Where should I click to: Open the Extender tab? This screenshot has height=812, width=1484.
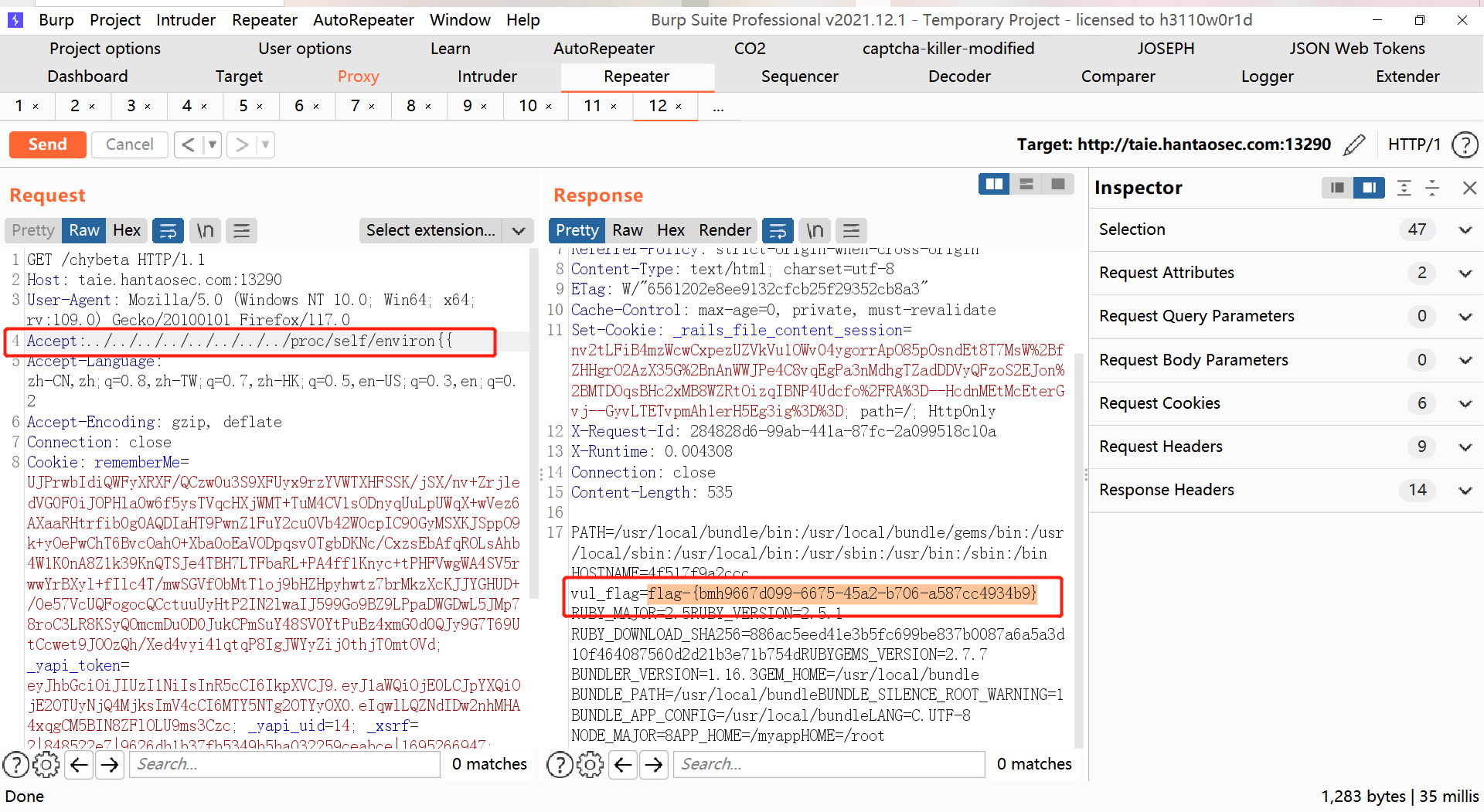click(x=1407, y=76)
